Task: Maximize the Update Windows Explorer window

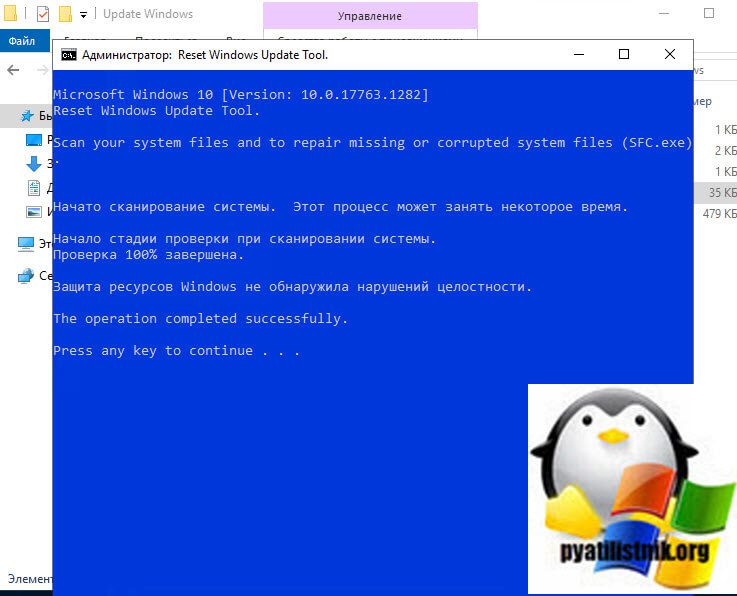Action: point(709,14)
